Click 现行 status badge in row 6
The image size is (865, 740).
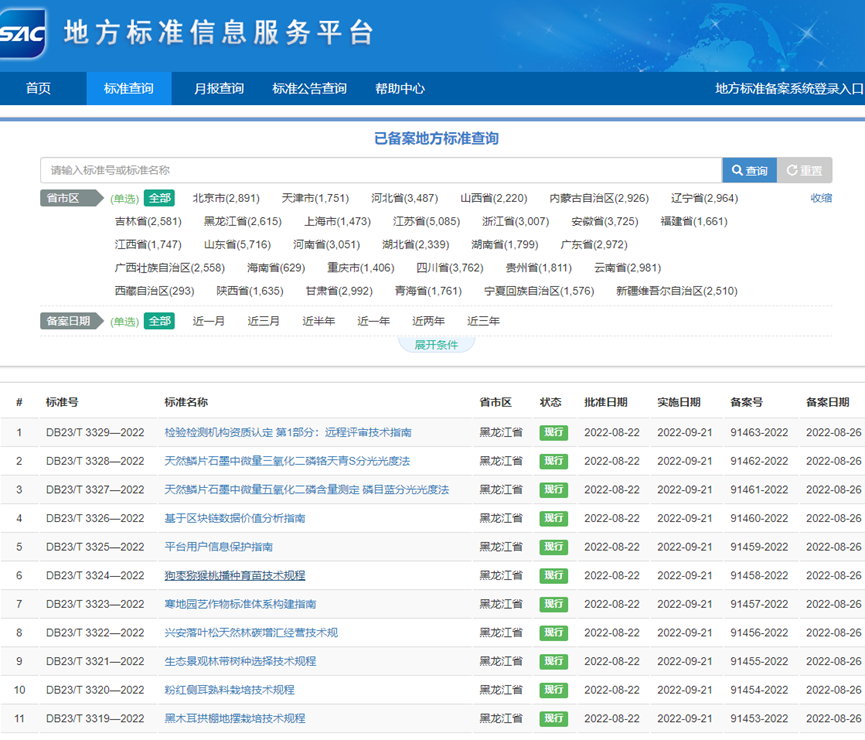pos(553,576)
